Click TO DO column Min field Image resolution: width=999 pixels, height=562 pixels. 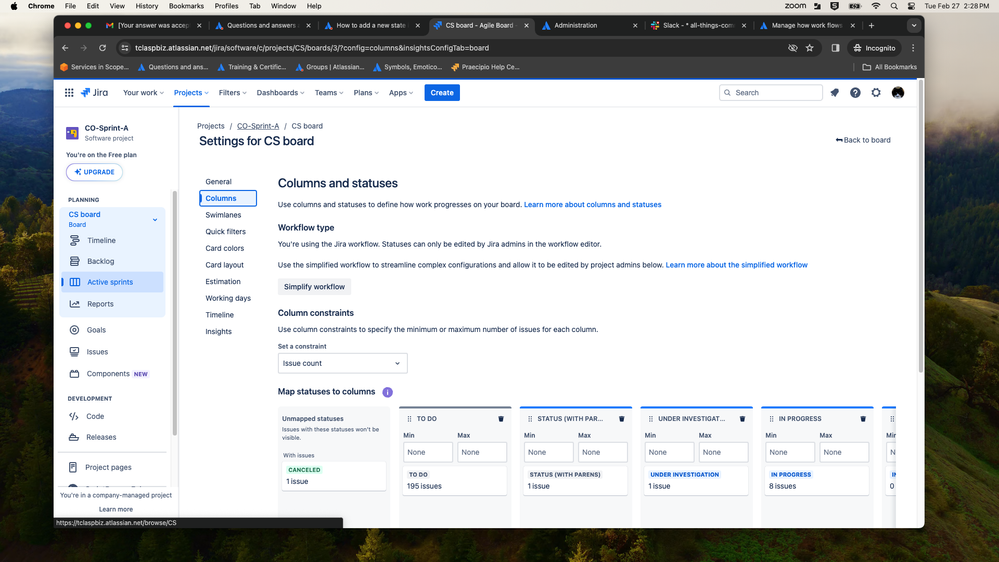point(428,452)
